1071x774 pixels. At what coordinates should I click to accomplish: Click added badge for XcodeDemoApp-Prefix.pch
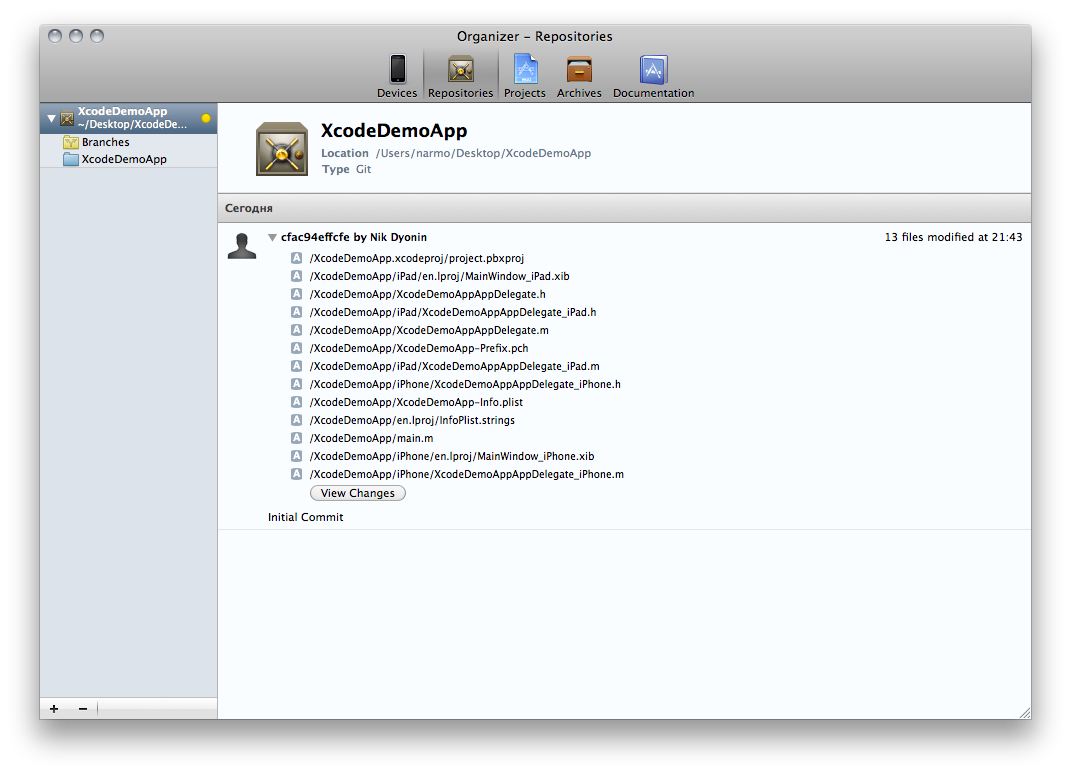click(296, 348)
